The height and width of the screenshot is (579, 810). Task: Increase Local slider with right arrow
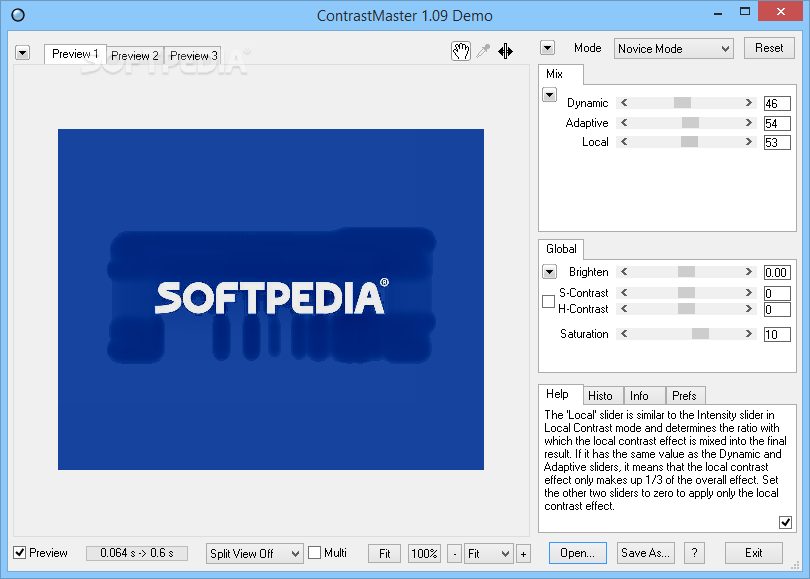pyautogui.click(x=749, y=142)
